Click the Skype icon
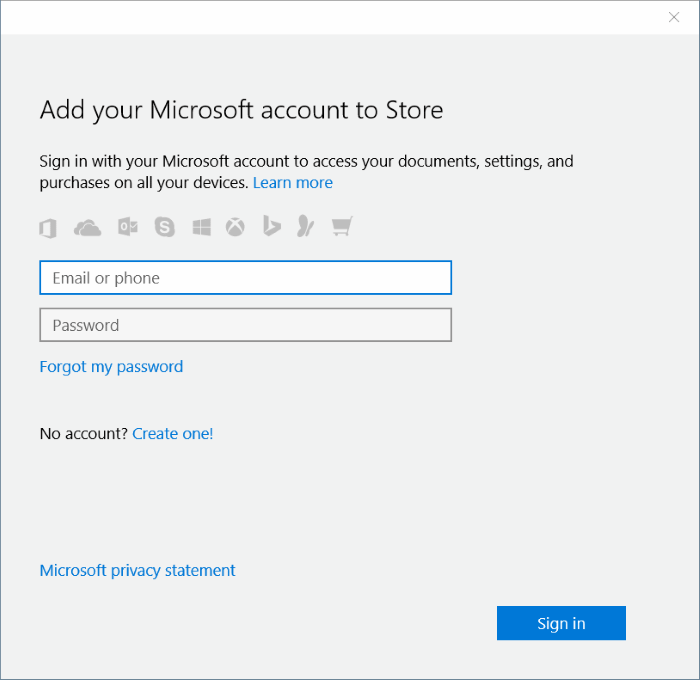The height and width of the screenshot is (680, 700). pos(165,227)
